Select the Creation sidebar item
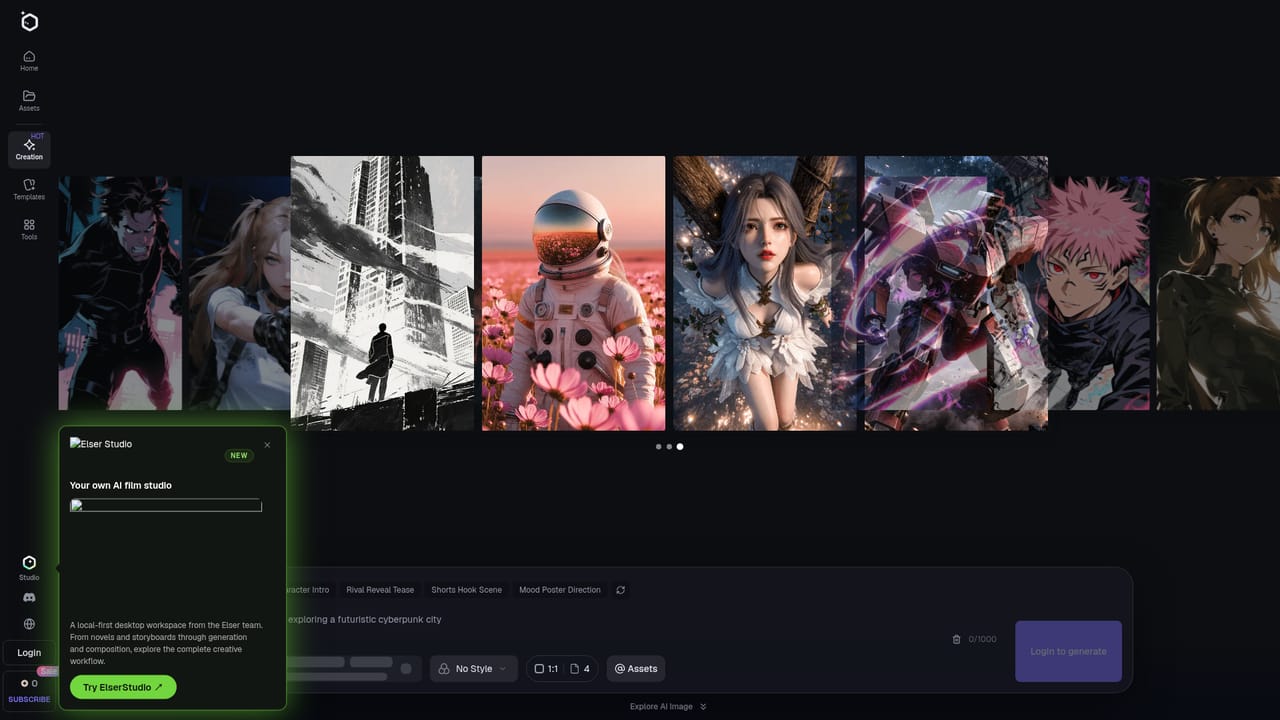Screen dimensions: 1280x720 [x=29, y=149]
